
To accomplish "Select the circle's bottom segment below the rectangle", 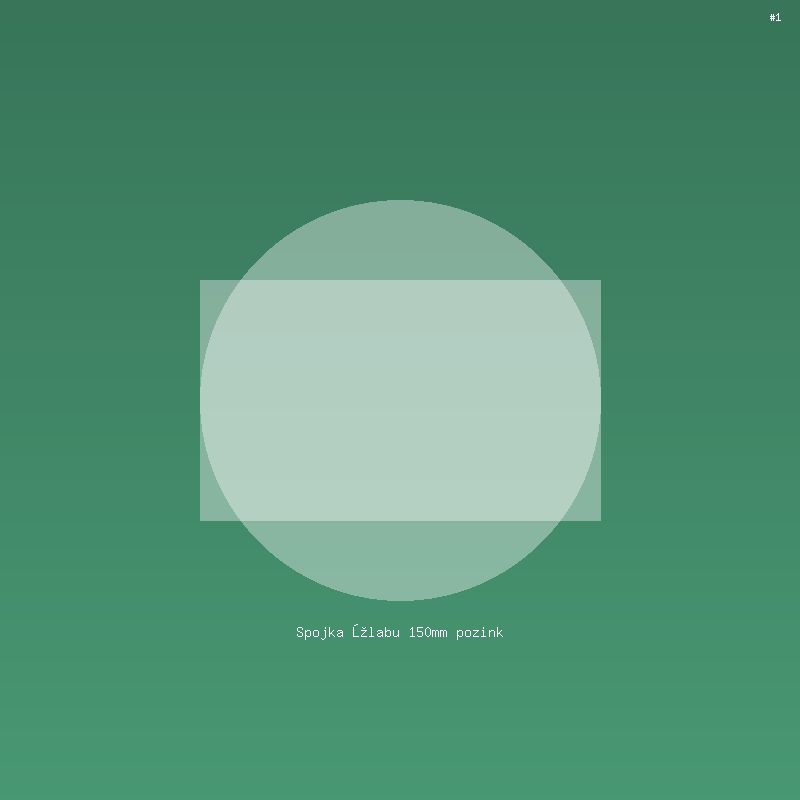I will click(400, 560).
